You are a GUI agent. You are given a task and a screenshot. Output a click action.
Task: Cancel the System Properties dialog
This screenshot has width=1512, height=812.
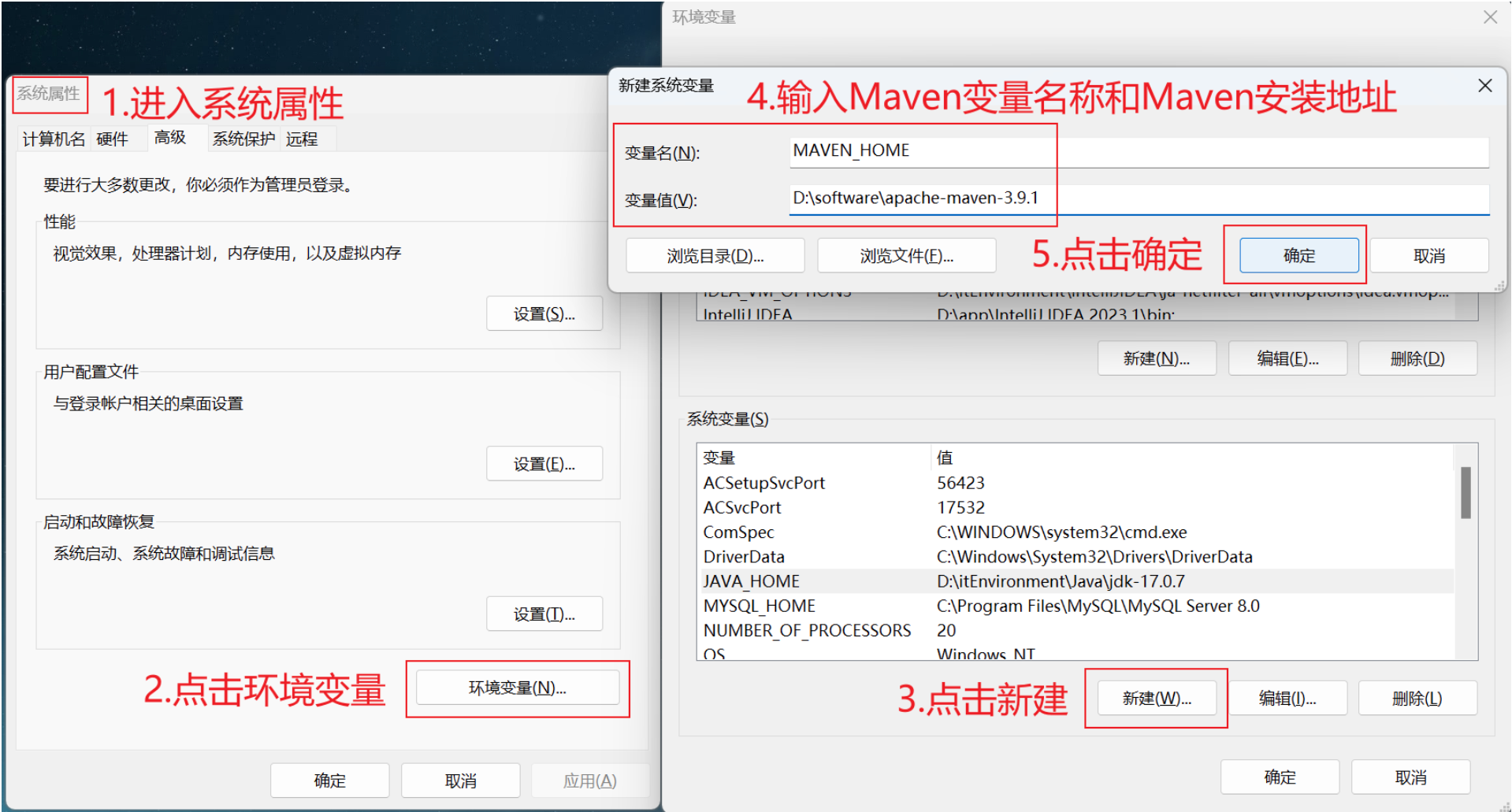(461, 780)
